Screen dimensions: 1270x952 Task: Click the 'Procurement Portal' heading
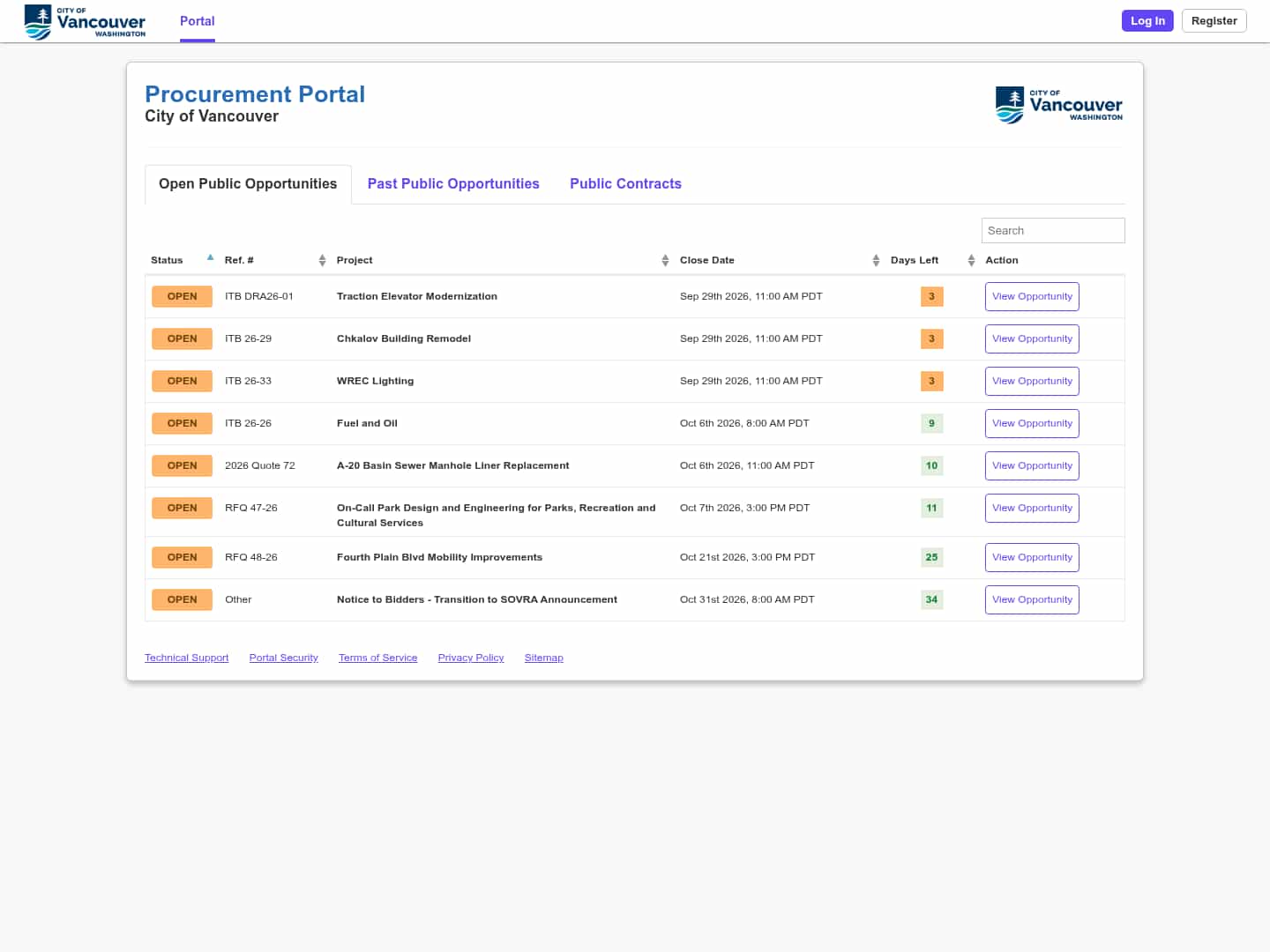tap(255, 94)
